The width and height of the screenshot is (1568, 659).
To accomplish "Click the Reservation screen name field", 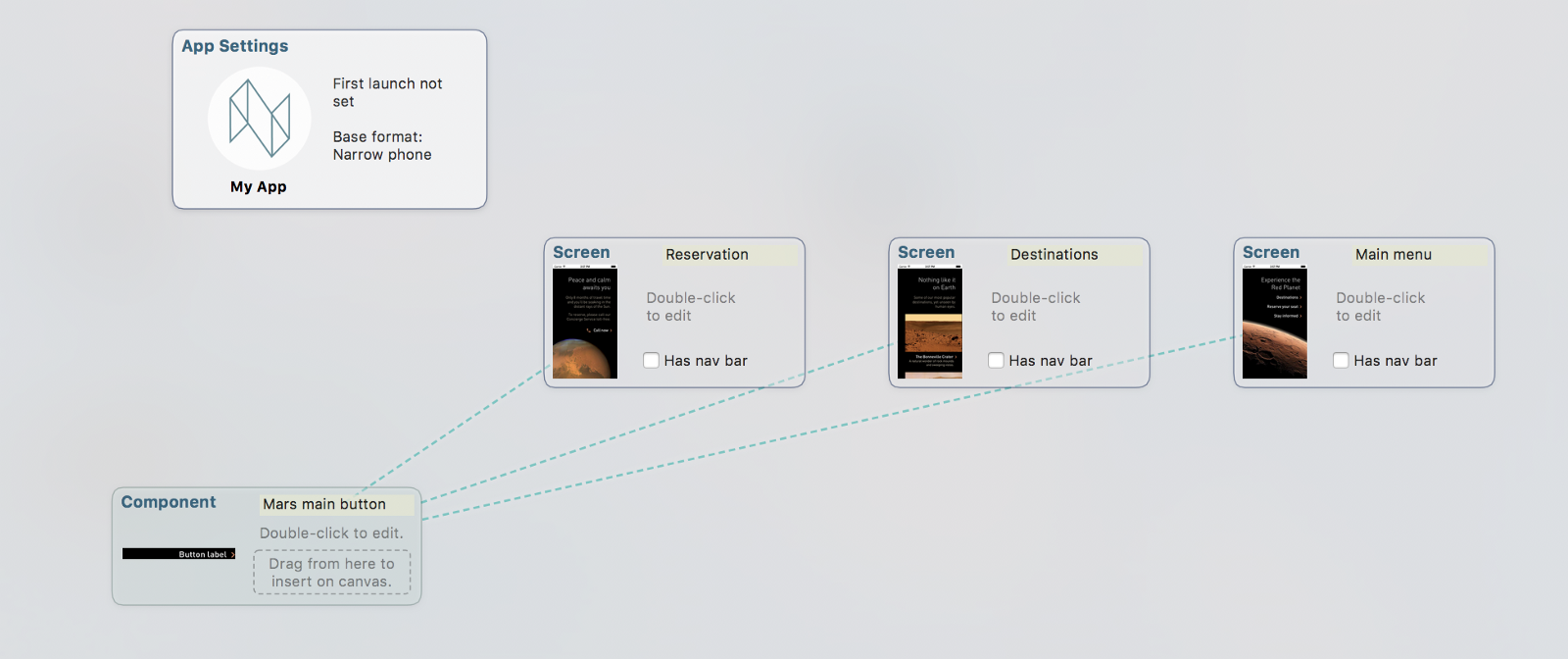I will click(x=730, y=254).
